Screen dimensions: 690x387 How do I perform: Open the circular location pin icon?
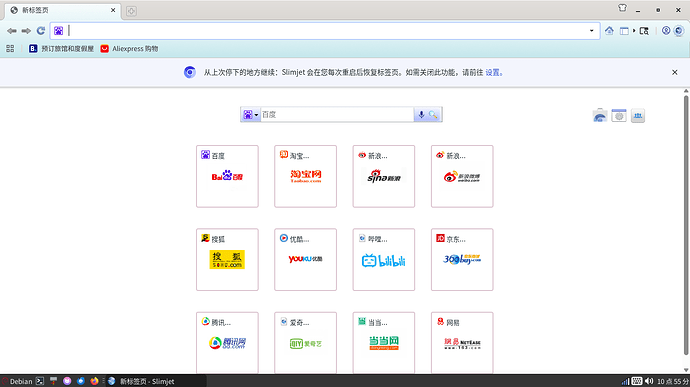[666, 30]
